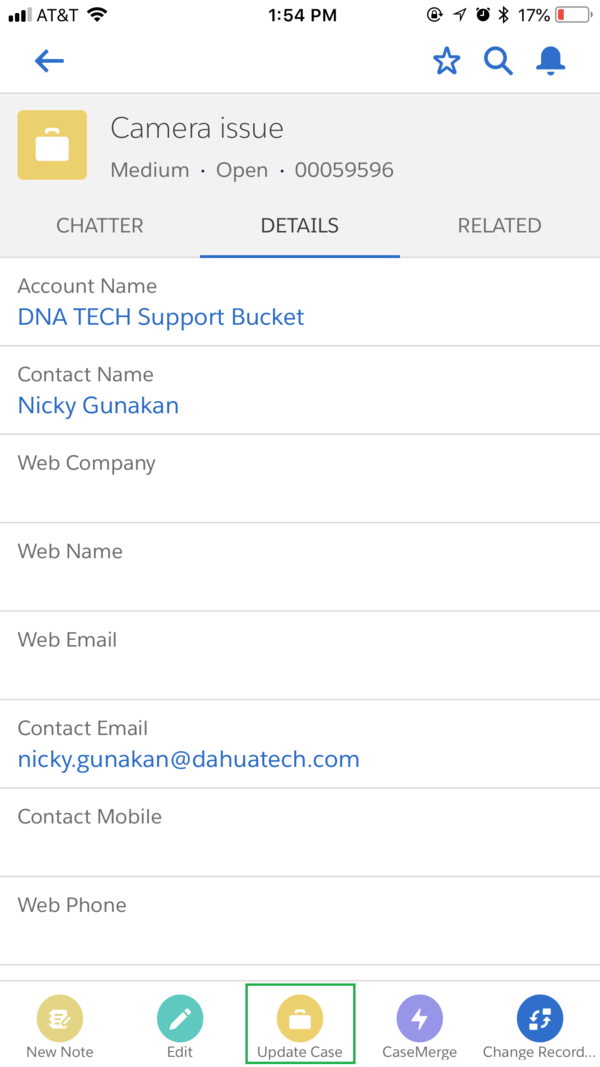The width and height of the screenshot is (600, 1067).
Task: Open contact Nicky Gunakan
Action: [98, 406]
